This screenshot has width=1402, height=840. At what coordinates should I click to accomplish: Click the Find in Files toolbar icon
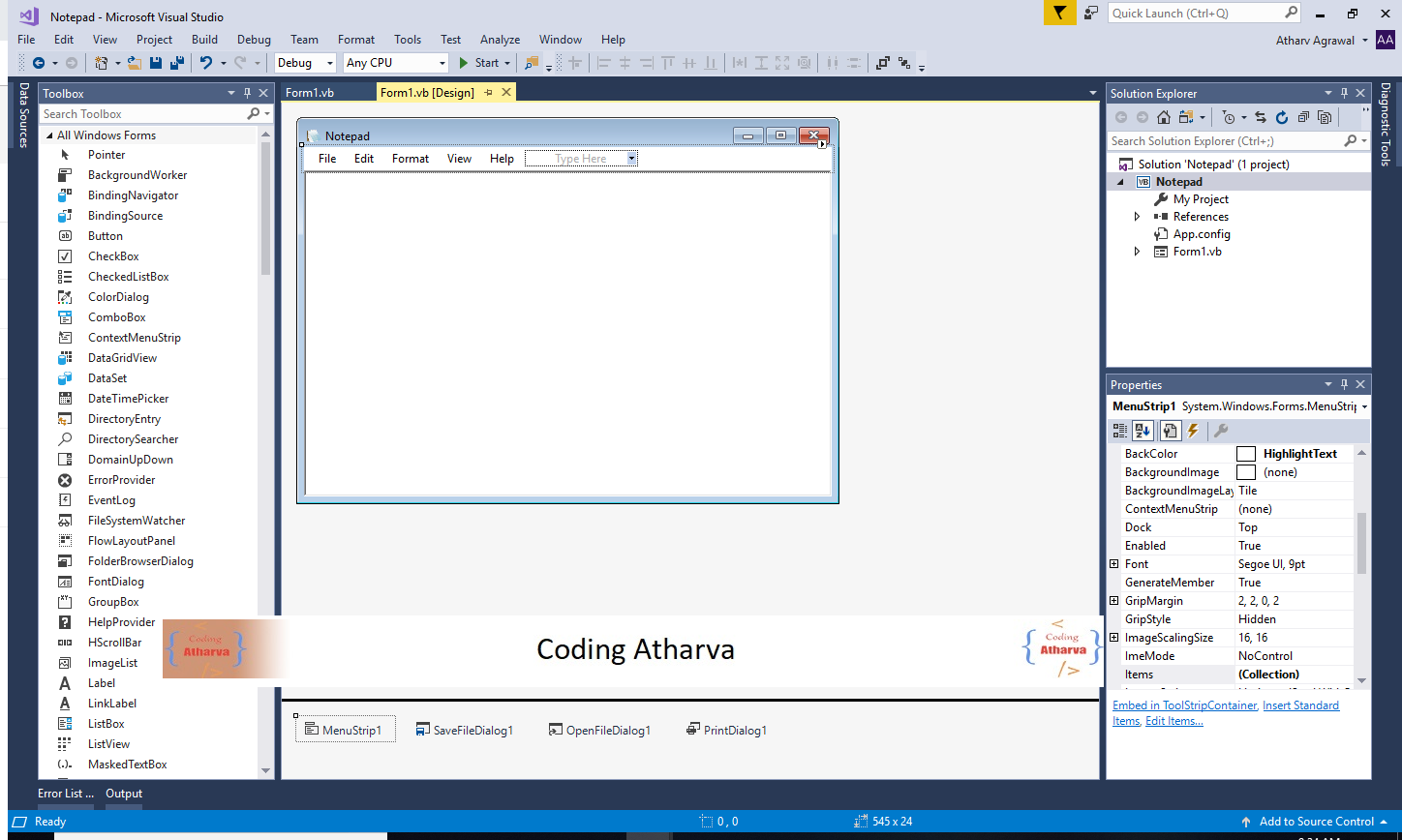pos(531,63)
